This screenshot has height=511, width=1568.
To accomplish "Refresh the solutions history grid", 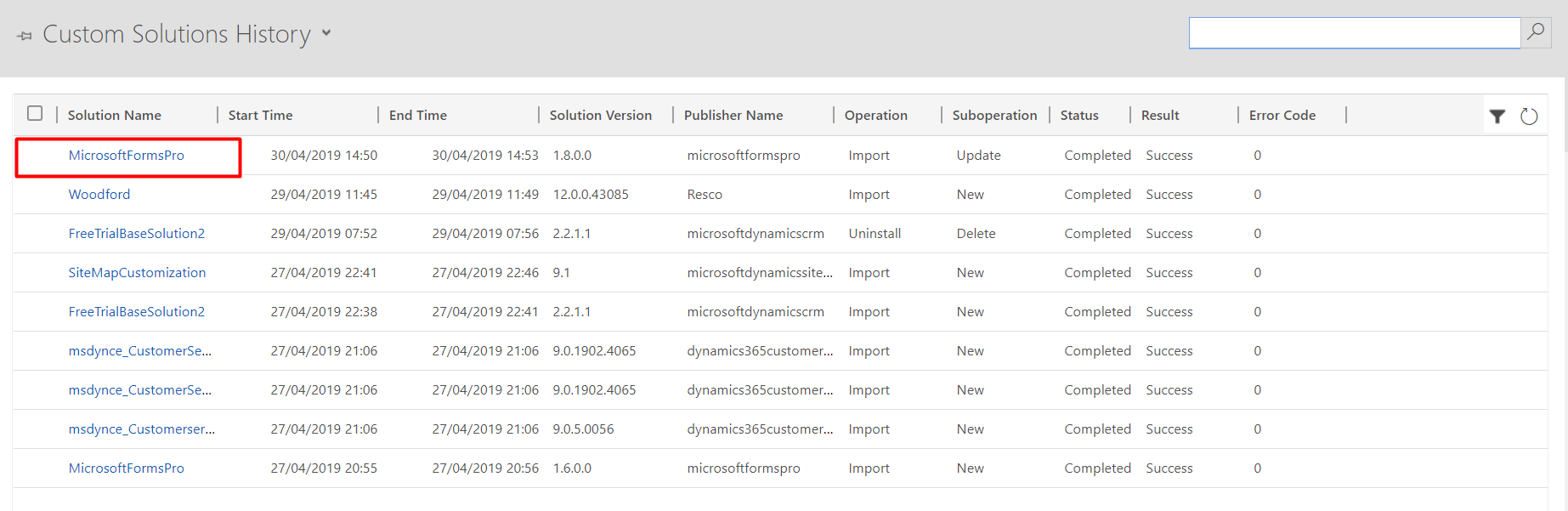I will pyautogui.click(x=1529, y=116).
